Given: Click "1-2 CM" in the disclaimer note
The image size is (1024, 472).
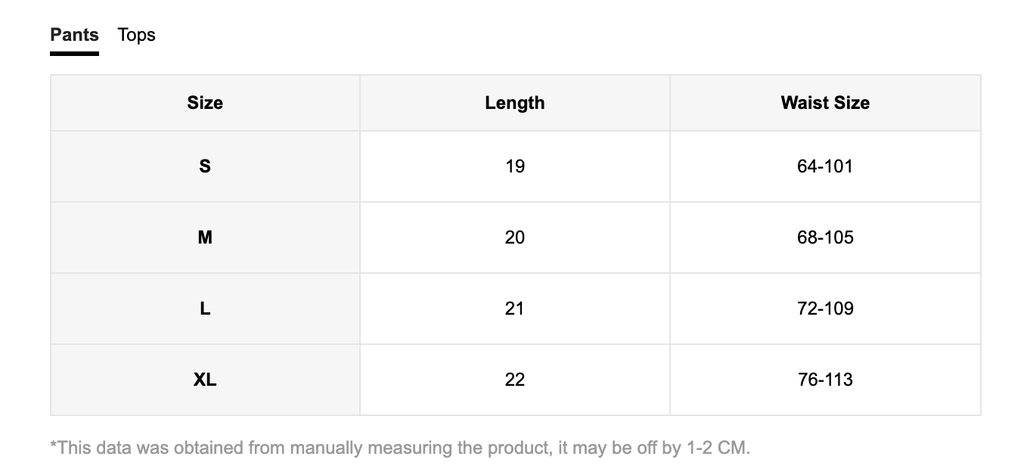Looking at the screenshot, I should 716,447.
